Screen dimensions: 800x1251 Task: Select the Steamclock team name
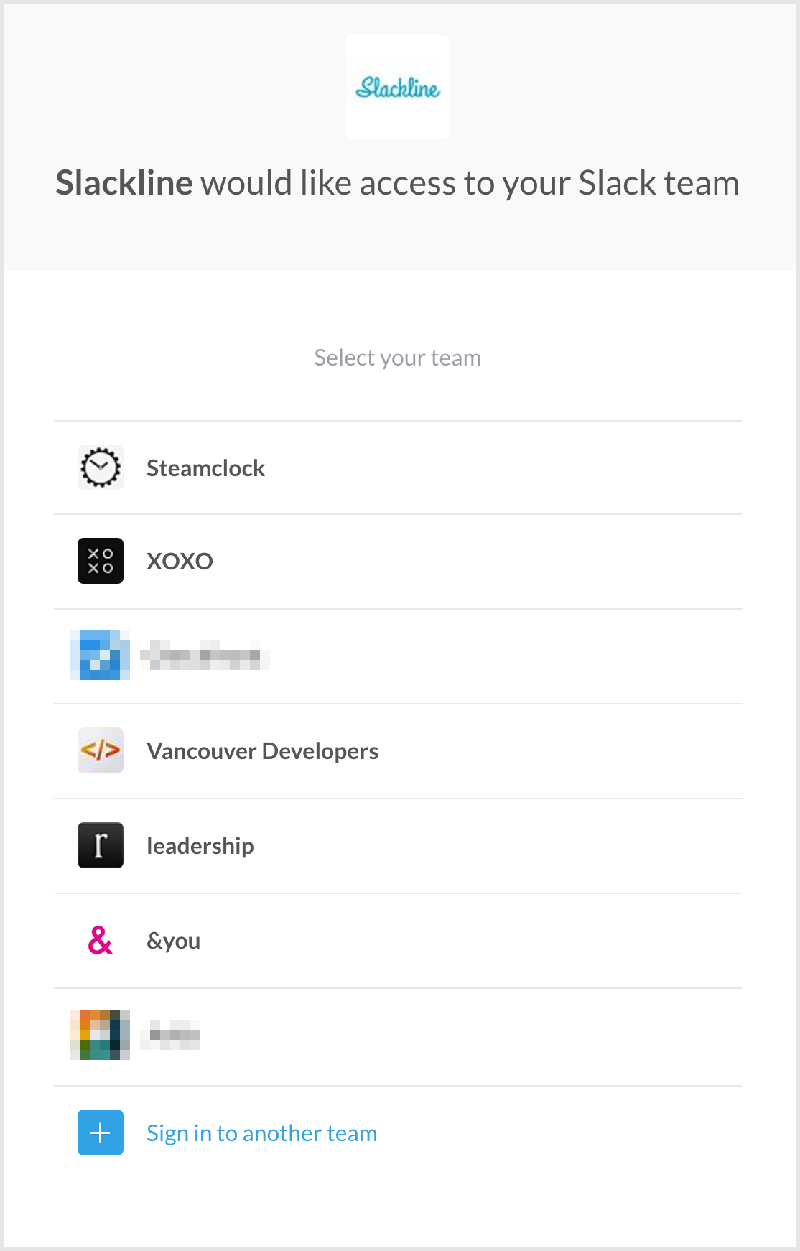(206, 468)
